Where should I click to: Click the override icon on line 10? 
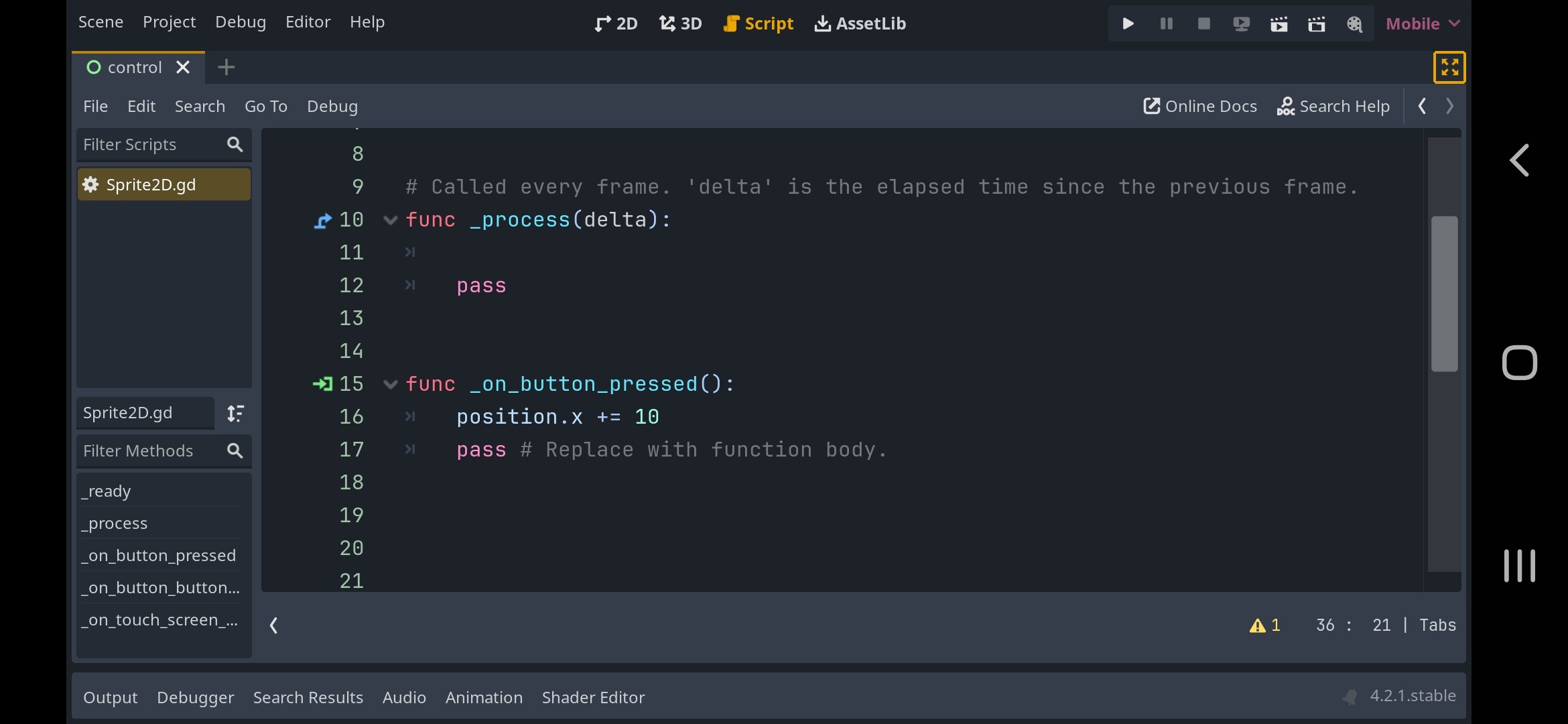(x=323, y=221)
